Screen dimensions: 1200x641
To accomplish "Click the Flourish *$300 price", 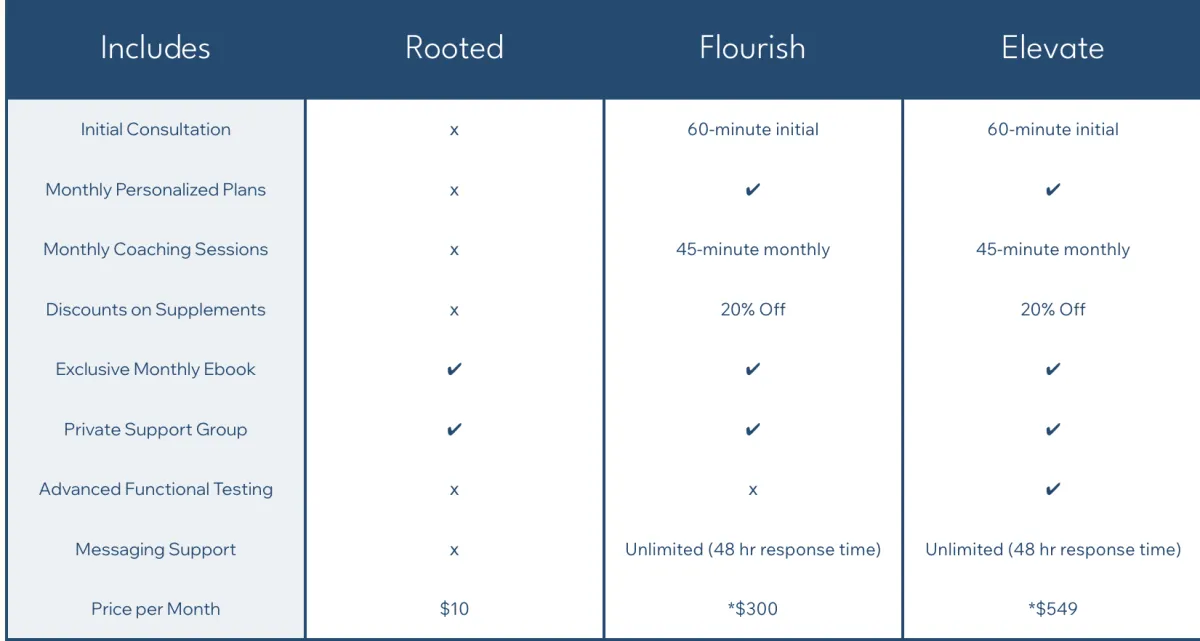I will pos(753,609).
